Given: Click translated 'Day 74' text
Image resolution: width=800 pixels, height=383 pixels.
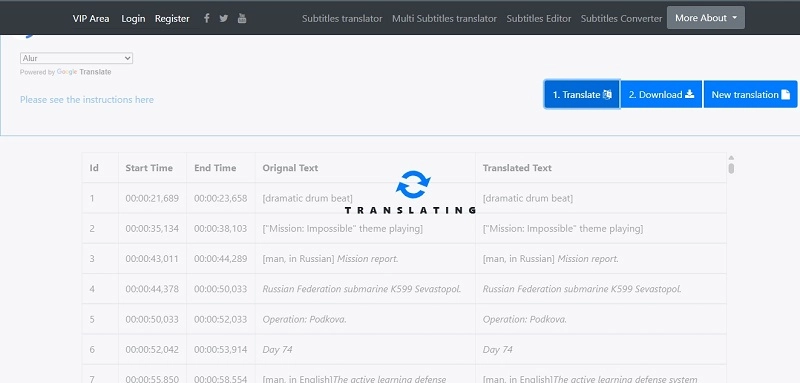Looking at the screenshot, I should 497,349.
